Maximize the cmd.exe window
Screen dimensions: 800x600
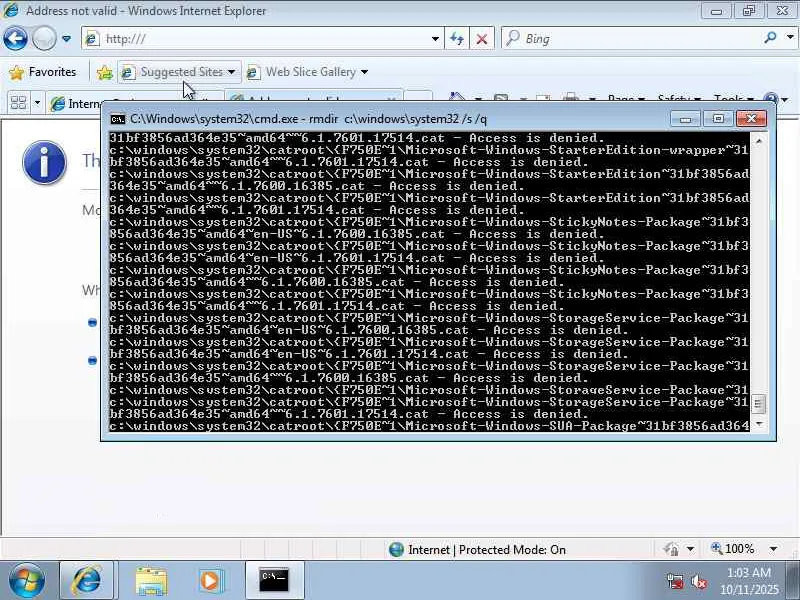[x=718, y=119]
